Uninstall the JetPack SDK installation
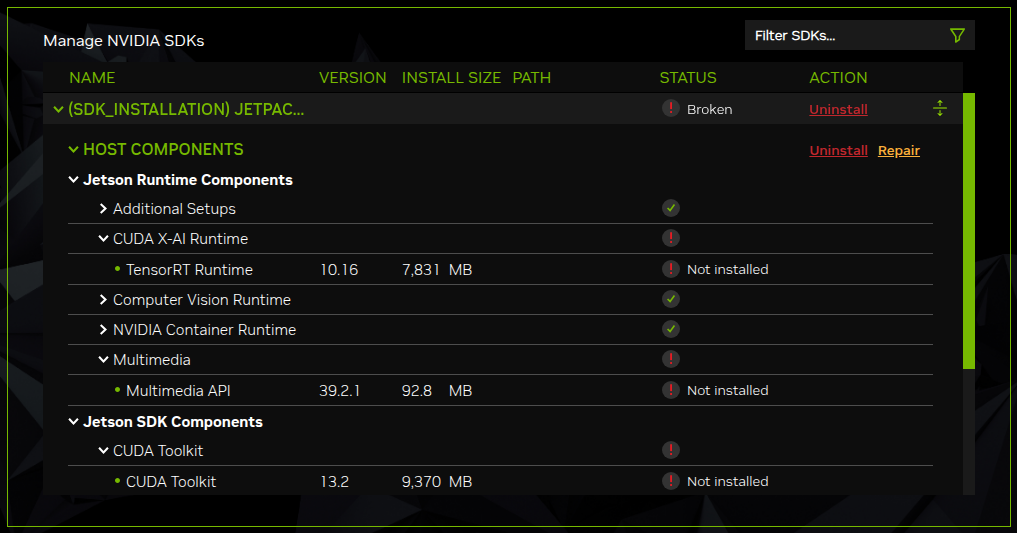Screen dimensions: 1017x533 [838, 110]
